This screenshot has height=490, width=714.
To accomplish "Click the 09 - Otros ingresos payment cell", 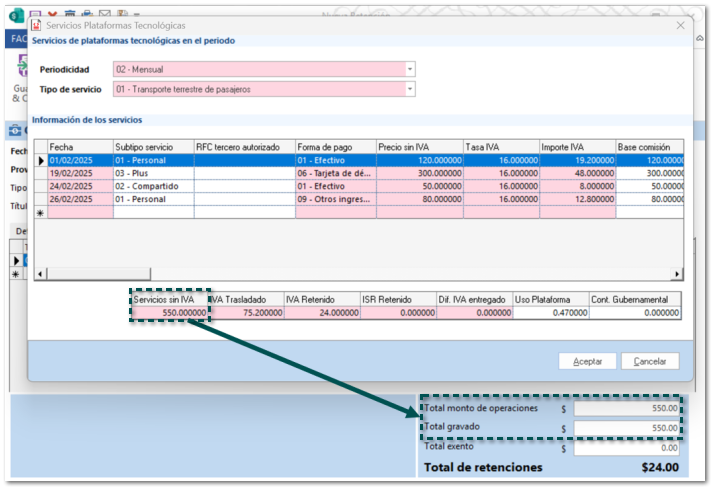I will click(335, 199).
